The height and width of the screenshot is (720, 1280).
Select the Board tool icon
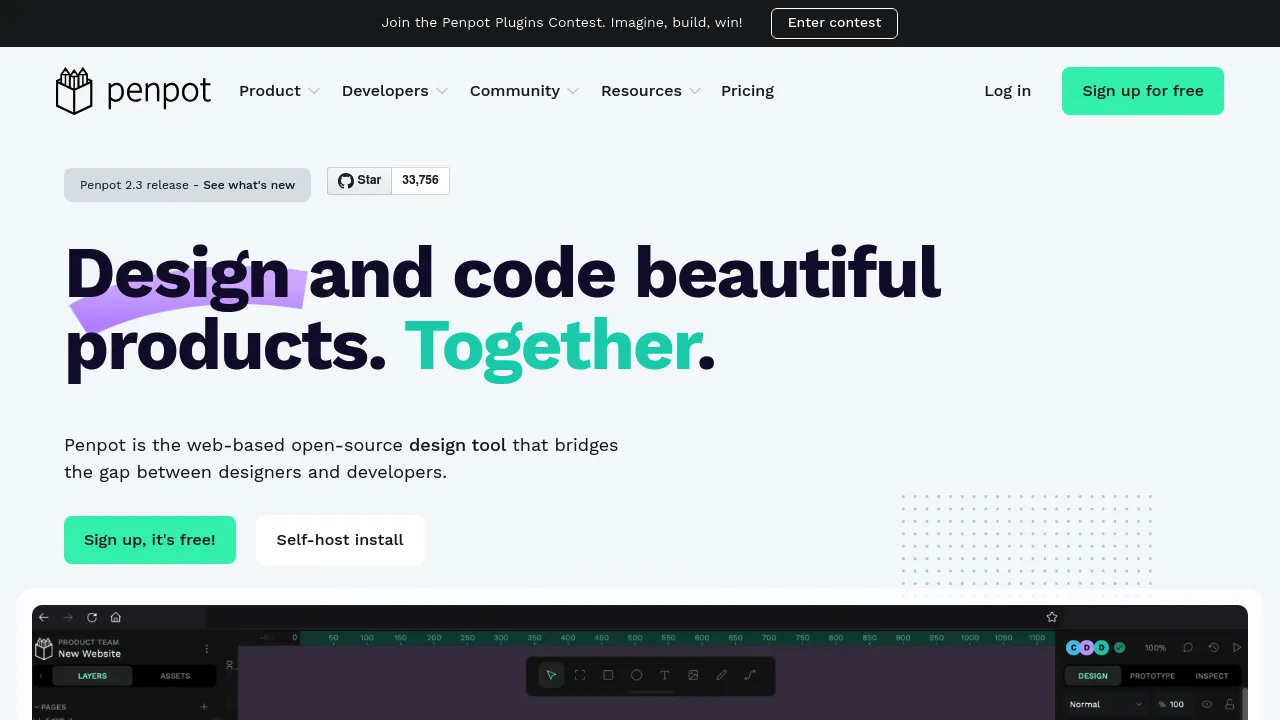coord(579,675)
